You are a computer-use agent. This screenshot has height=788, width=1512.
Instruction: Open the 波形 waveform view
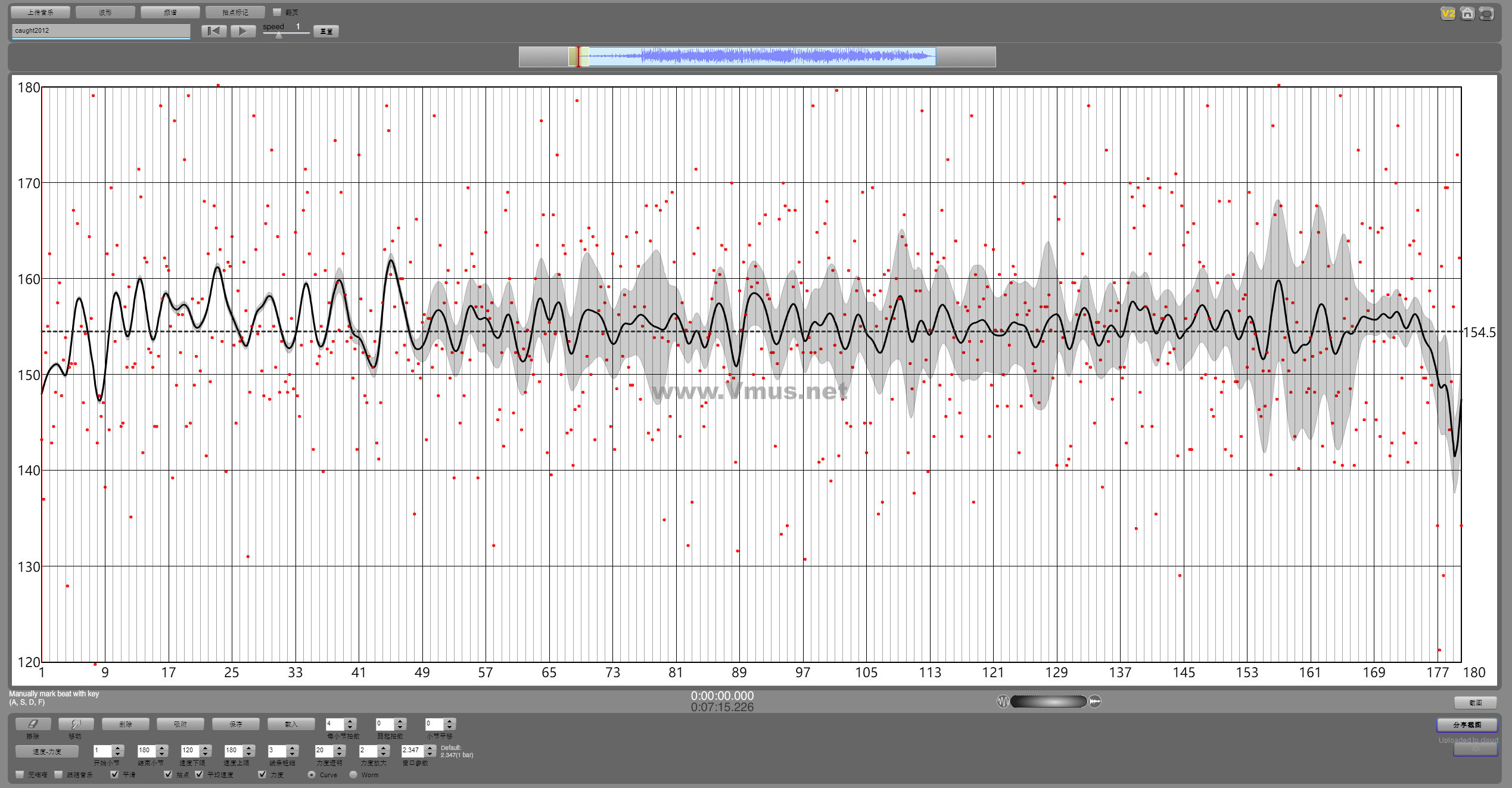click(105, 12)
